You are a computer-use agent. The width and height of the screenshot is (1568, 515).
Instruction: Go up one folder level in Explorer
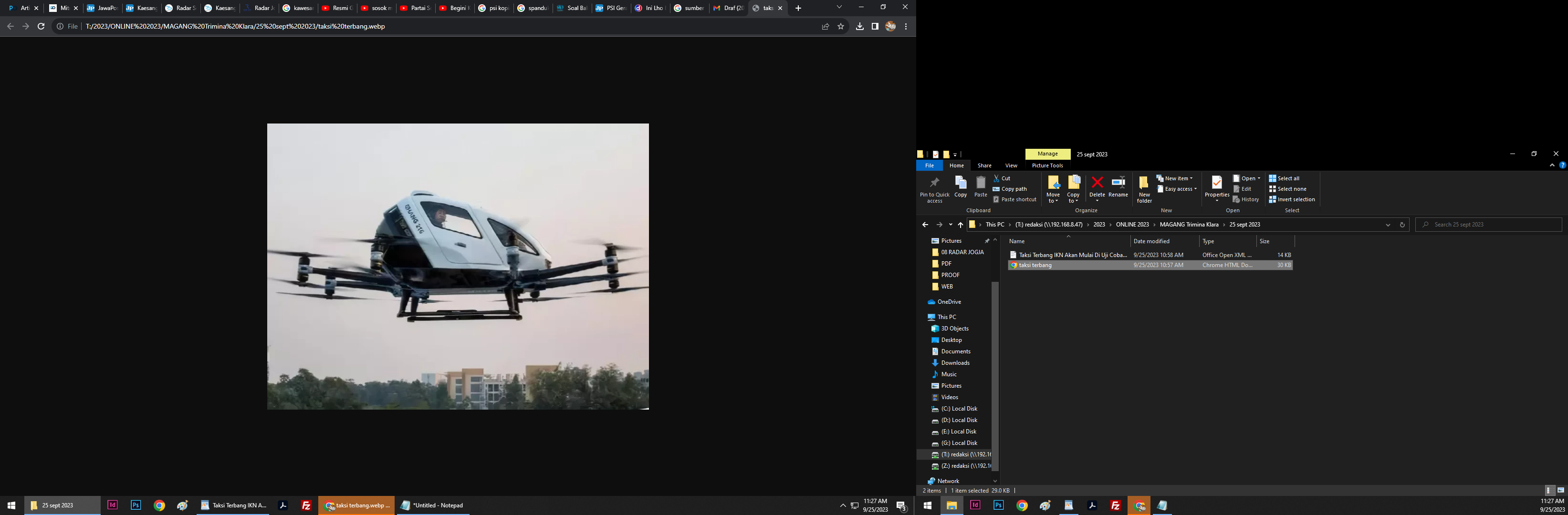961,225
